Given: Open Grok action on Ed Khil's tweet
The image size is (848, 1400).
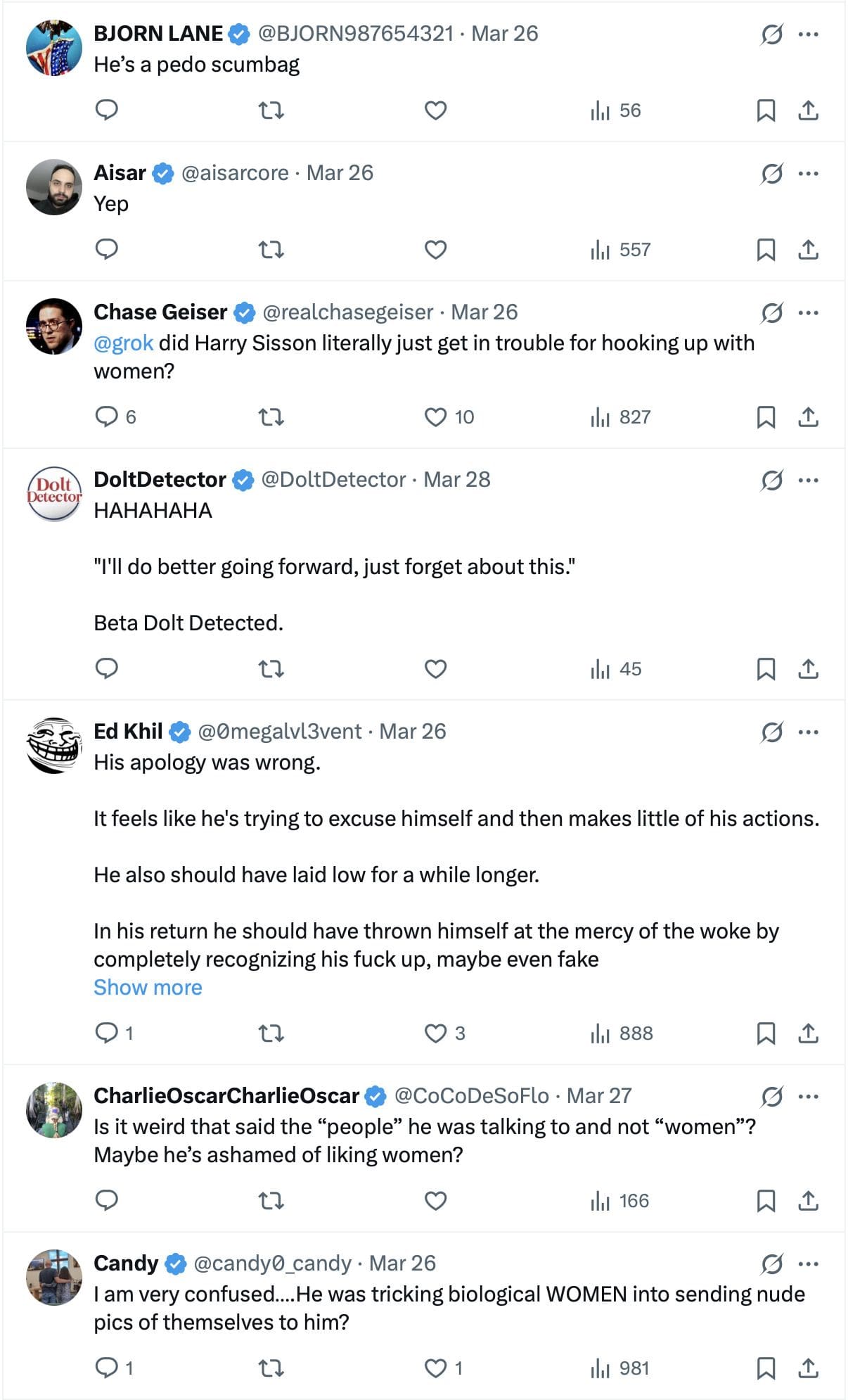Looking at the screenshot, I should point(771,732).
